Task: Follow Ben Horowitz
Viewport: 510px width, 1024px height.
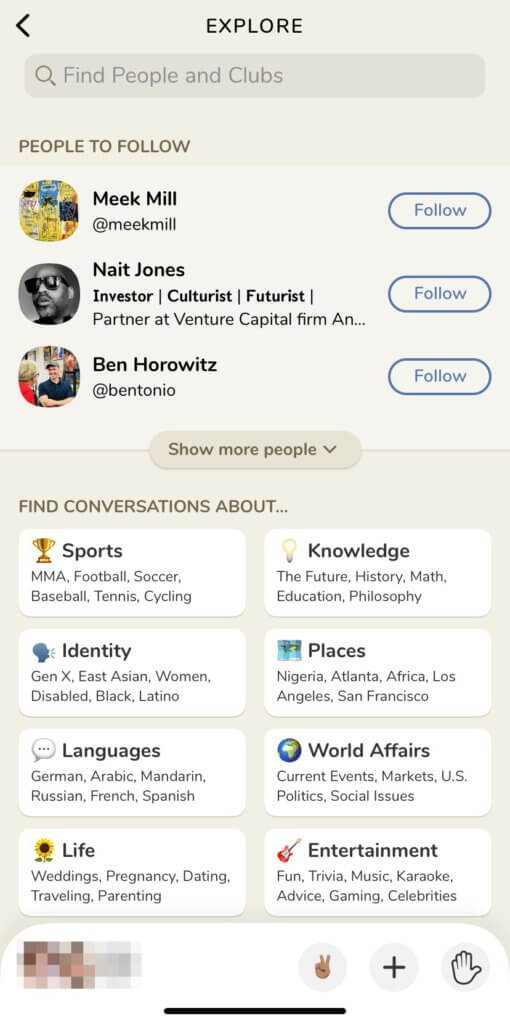Action: pos(439,376)
